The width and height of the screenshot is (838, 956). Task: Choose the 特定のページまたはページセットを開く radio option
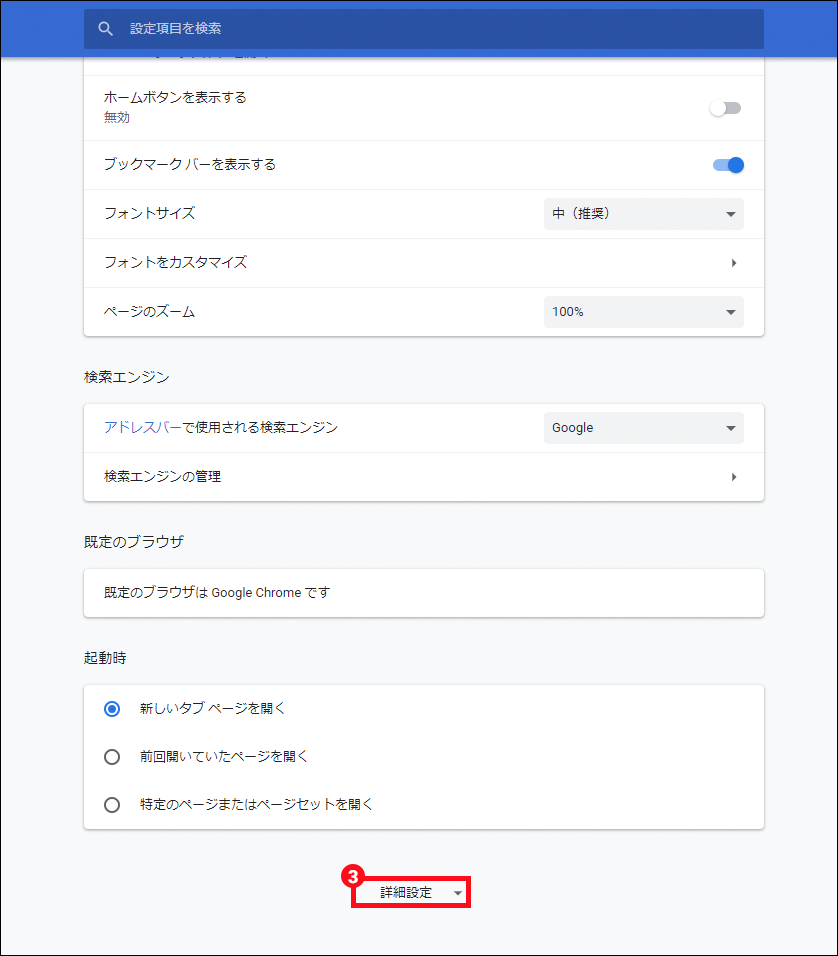coord(112,805)
